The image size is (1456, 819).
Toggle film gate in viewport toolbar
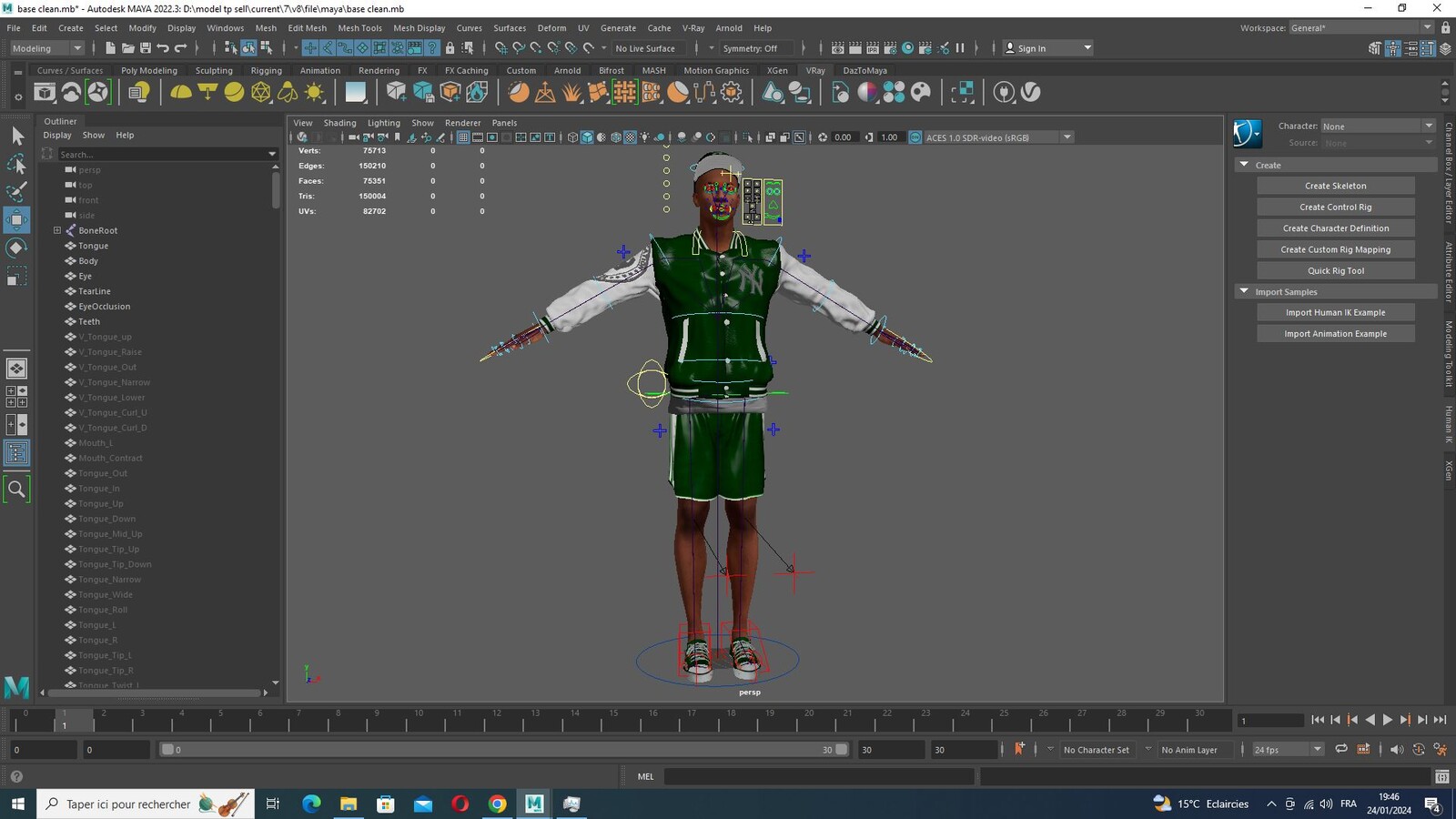(478, 137)
